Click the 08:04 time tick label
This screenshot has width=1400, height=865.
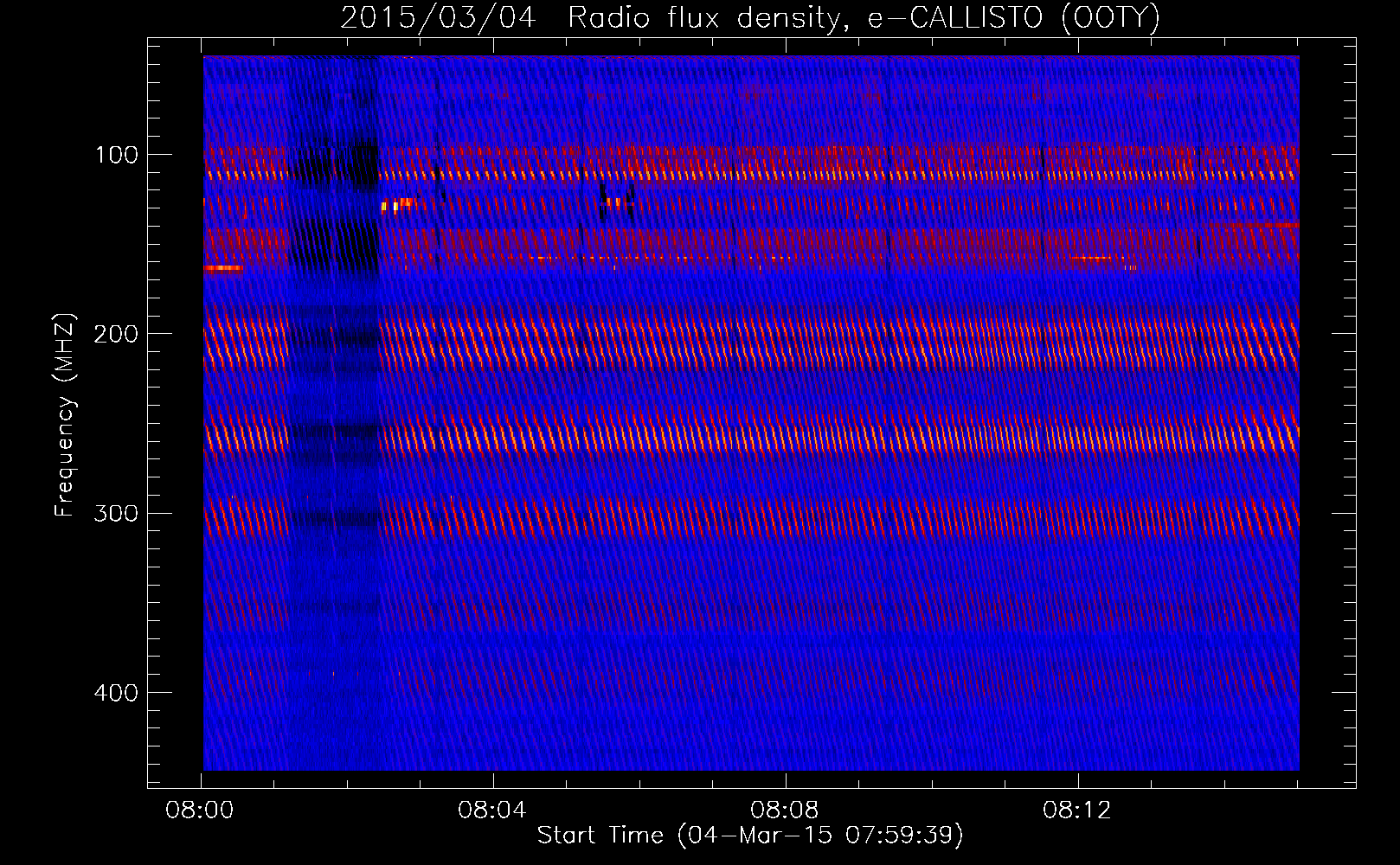click(x=492, y=811)
